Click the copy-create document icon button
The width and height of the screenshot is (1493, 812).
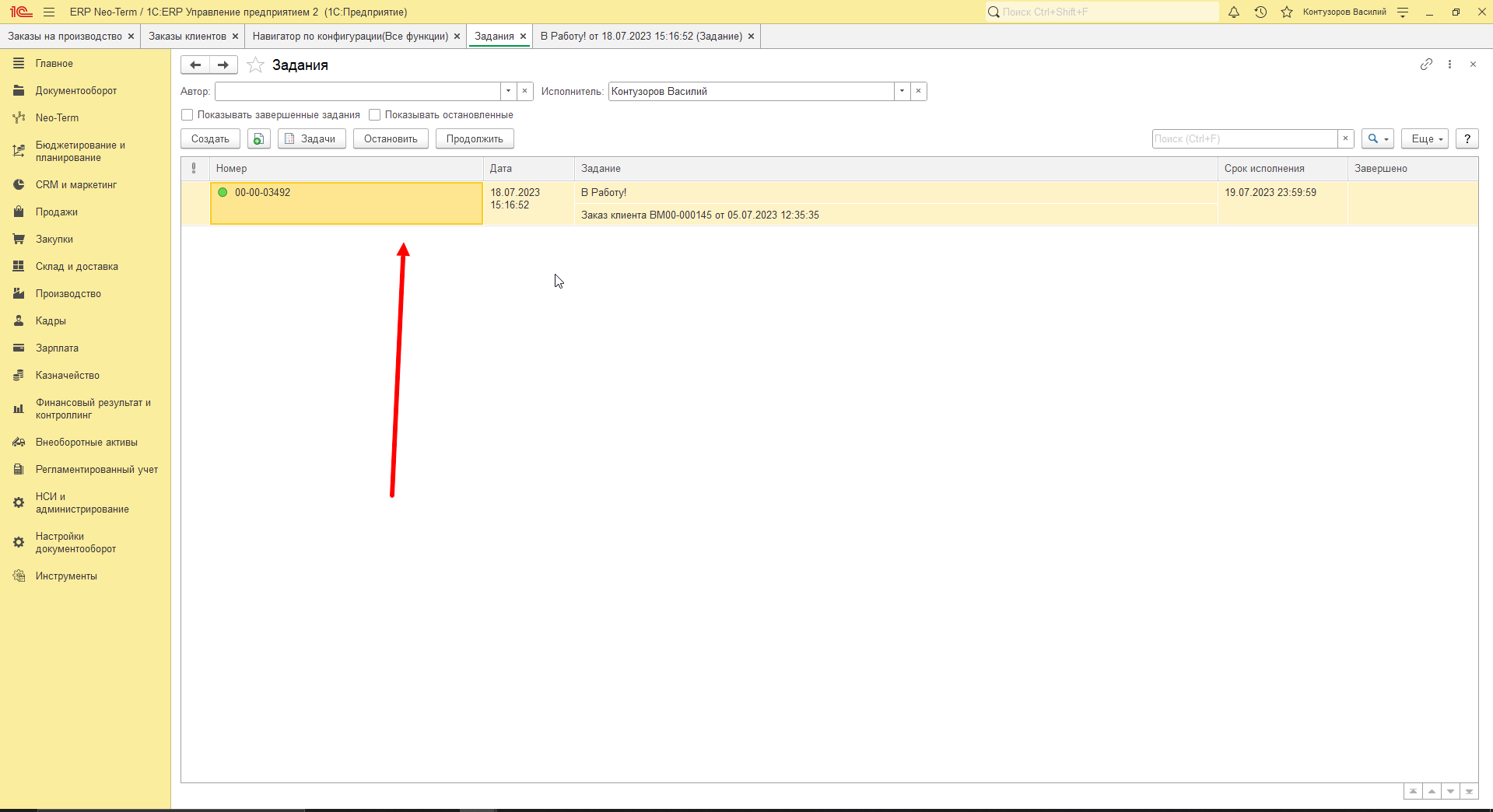(259, 138)
